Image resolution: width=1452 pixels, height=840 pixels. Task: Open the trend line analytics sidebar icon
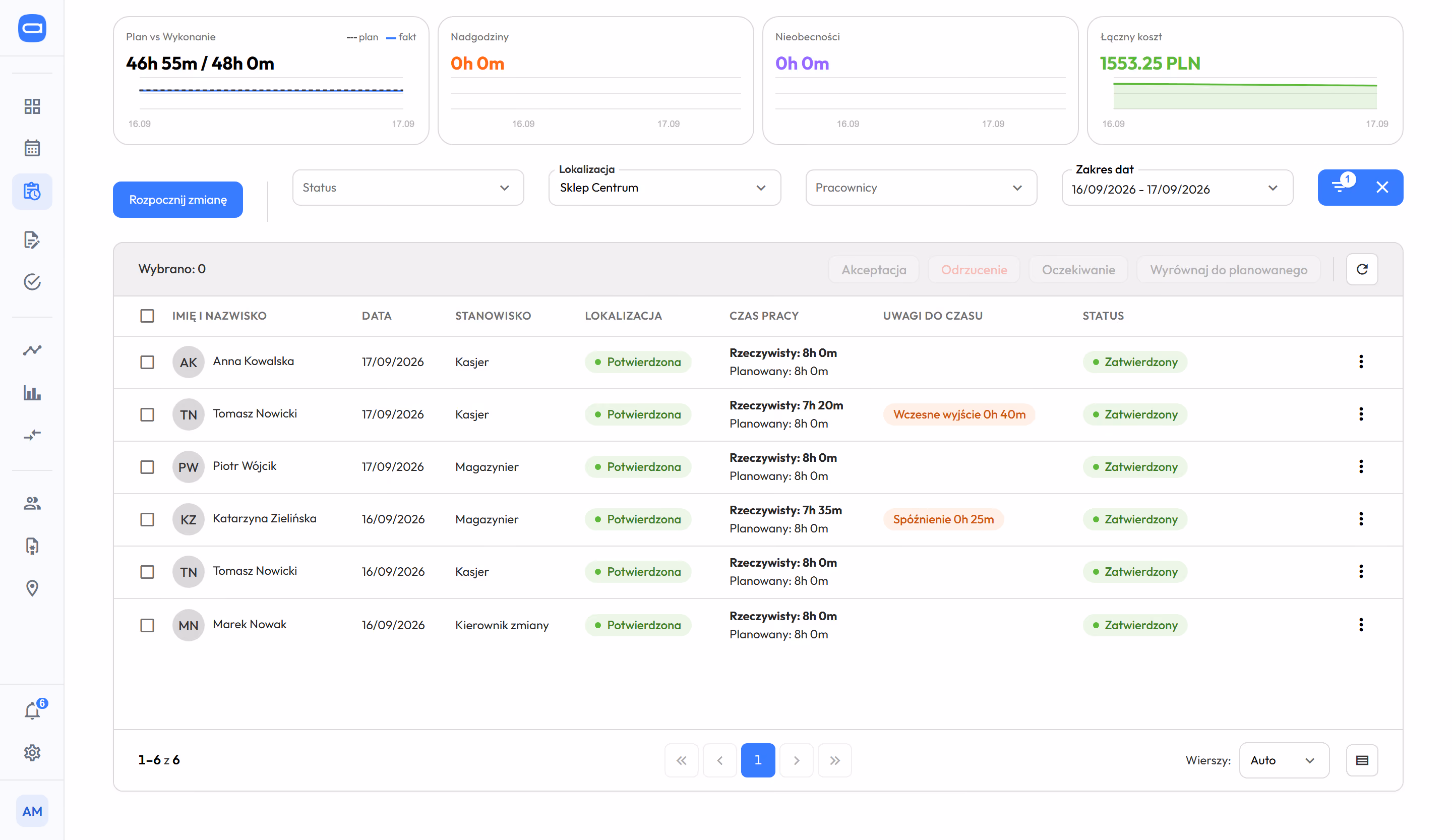32,350
